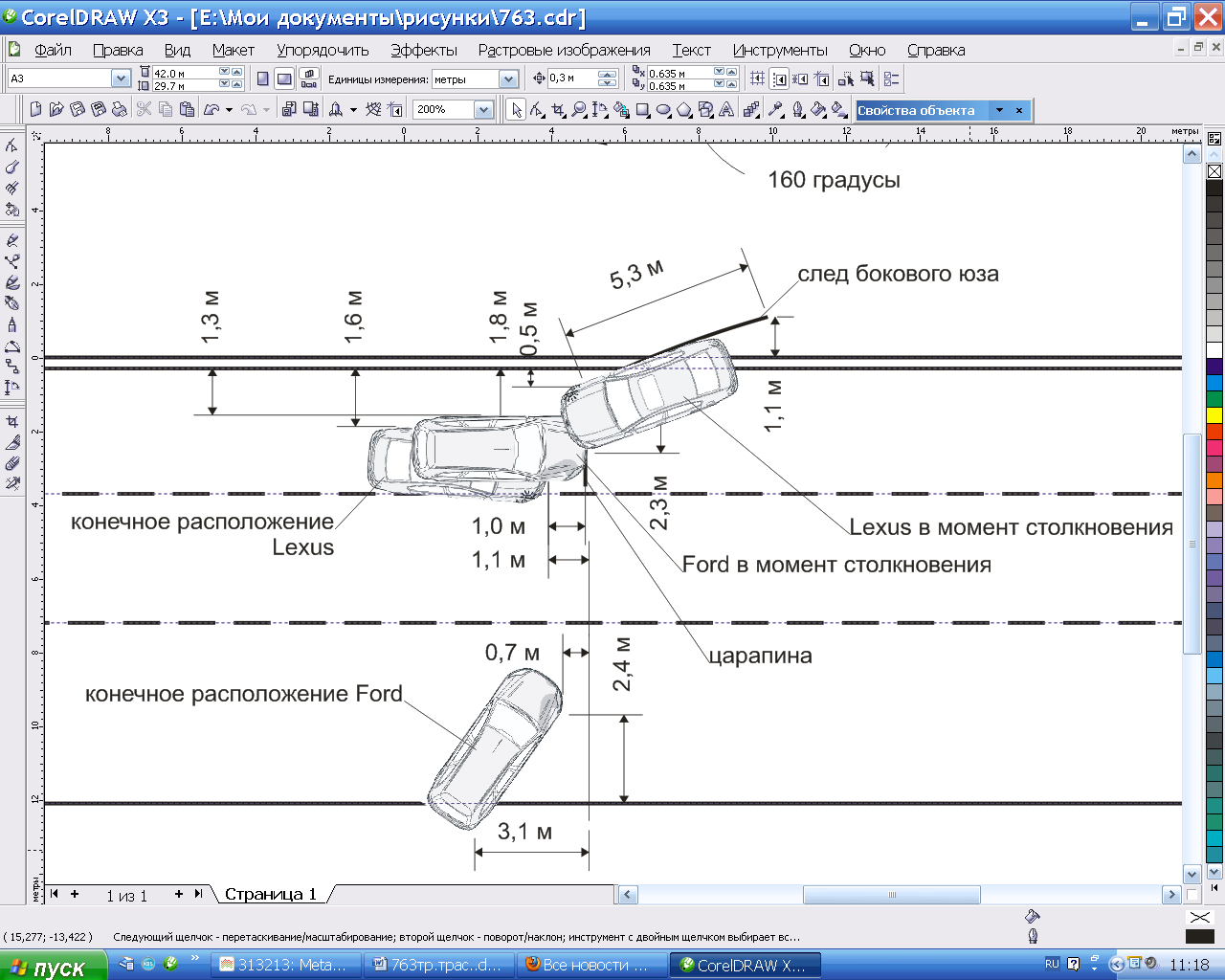
Task: Toggle Dynamic guides button
Action: pos(822,78)
